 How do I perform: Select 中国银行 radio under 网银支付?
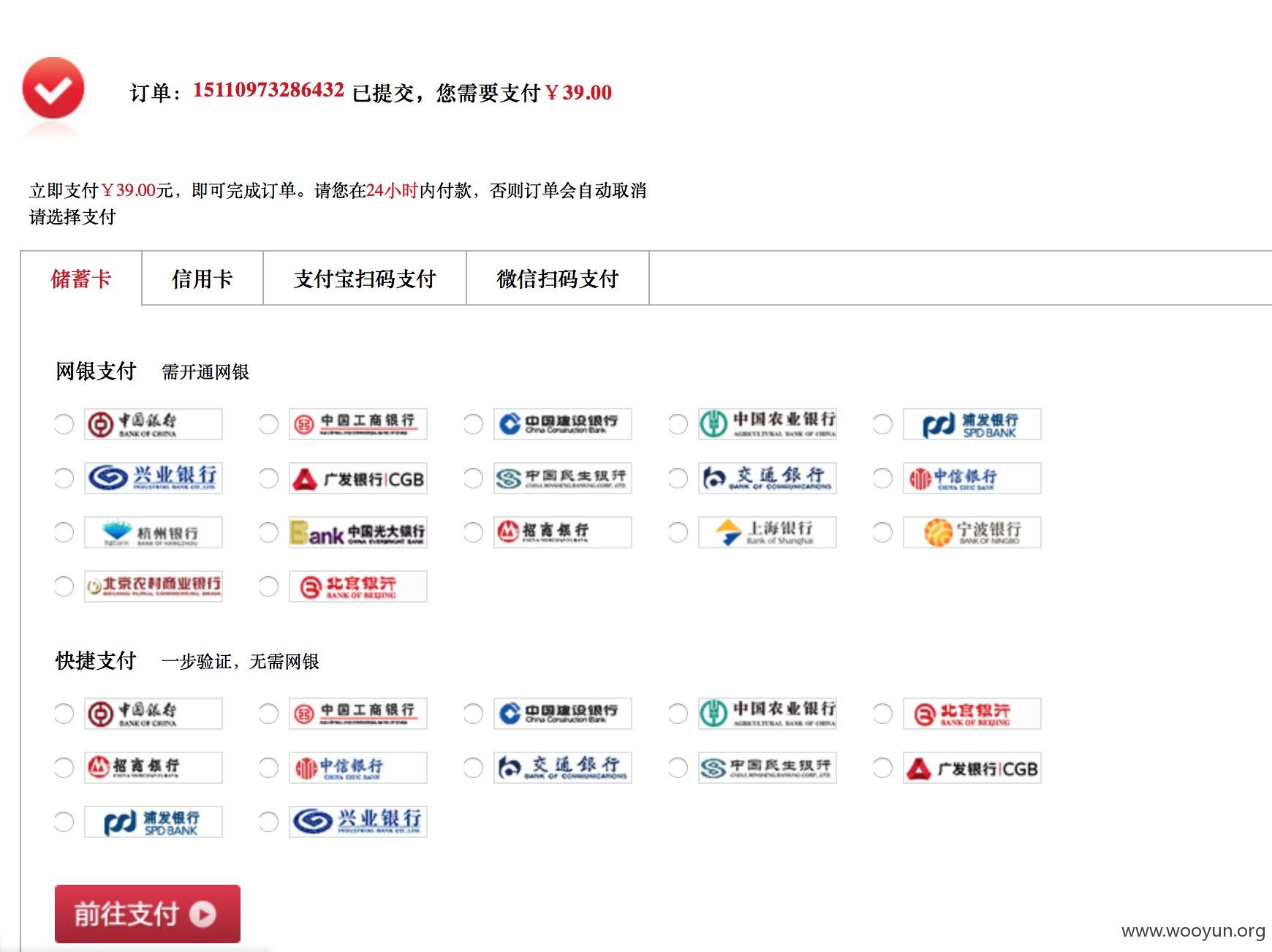coord(64,424)
